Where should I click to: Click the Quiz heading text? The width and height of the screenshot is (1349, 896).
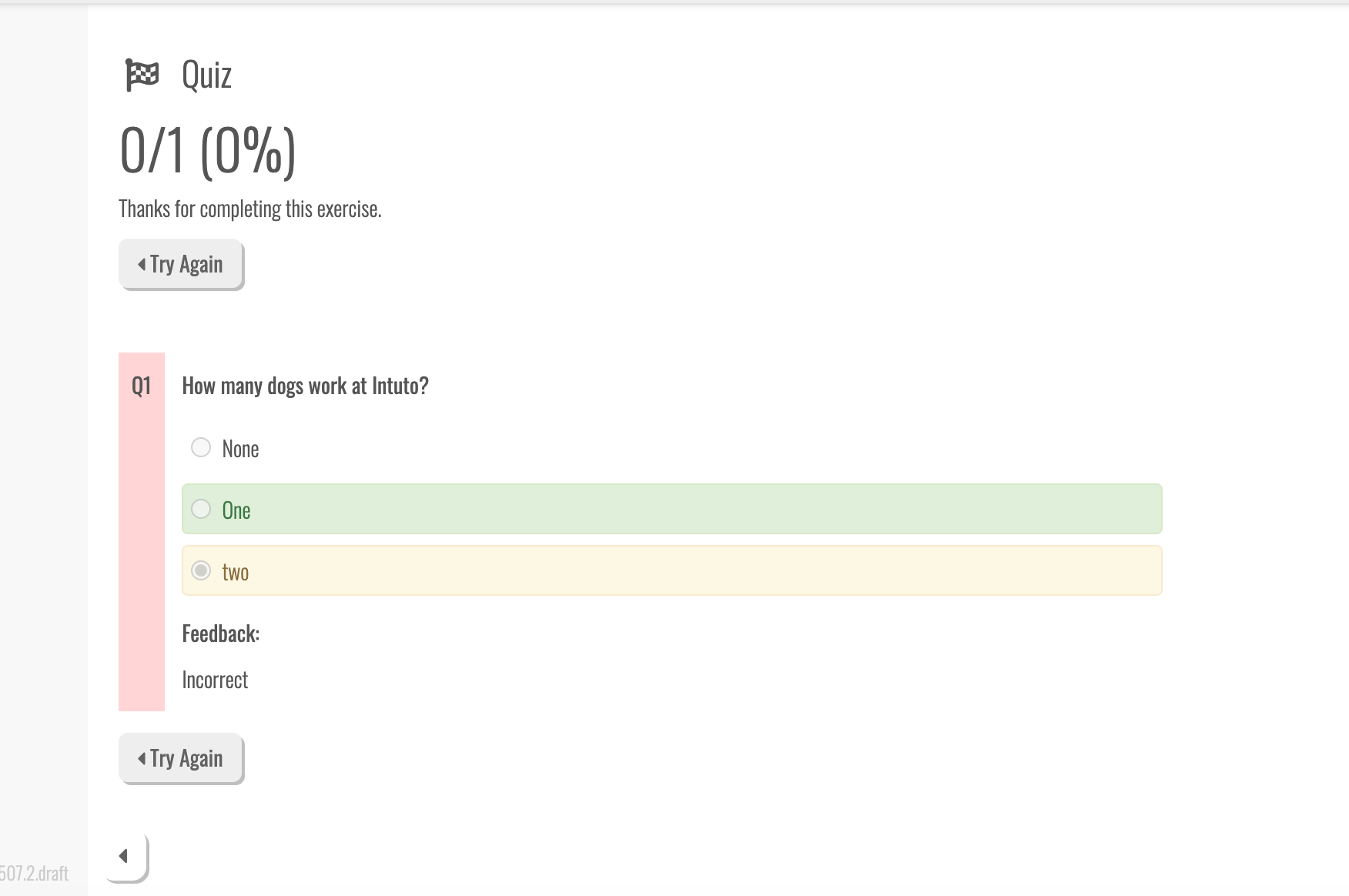click(206, 75)
